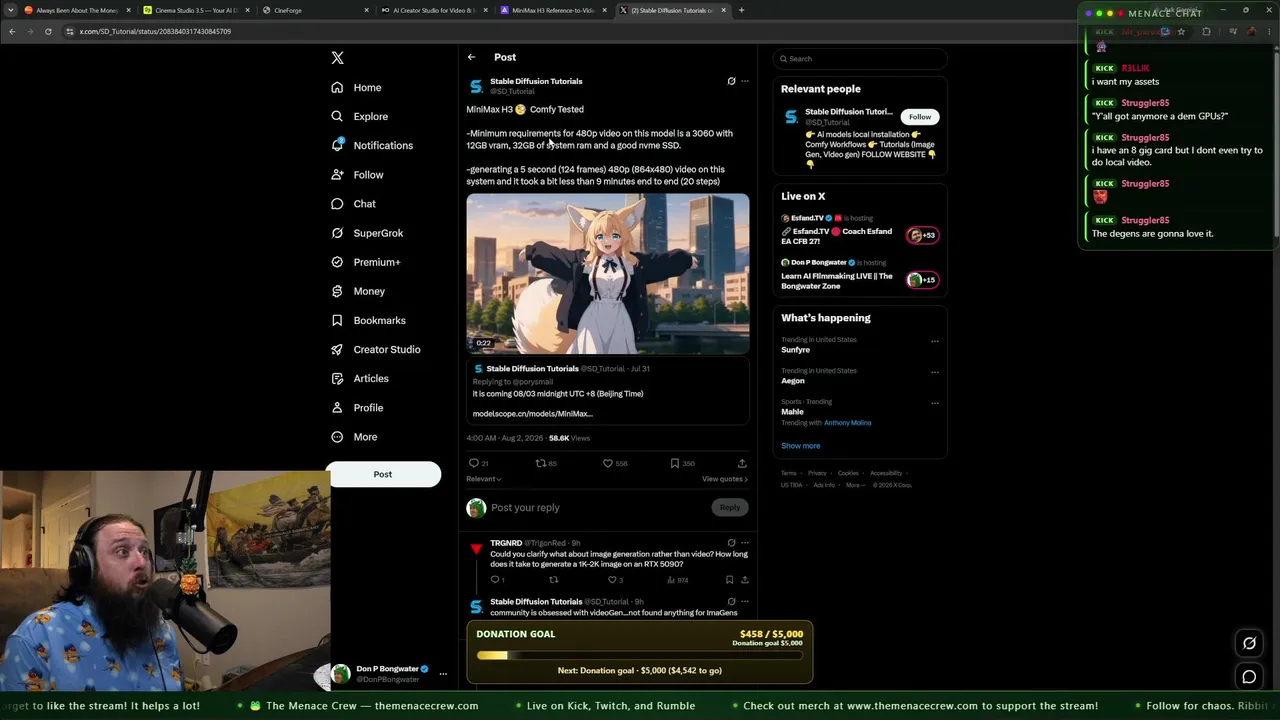The image size is (1280, 720).
Task: Switch to the CineForge tab
Action: (316, 10)
